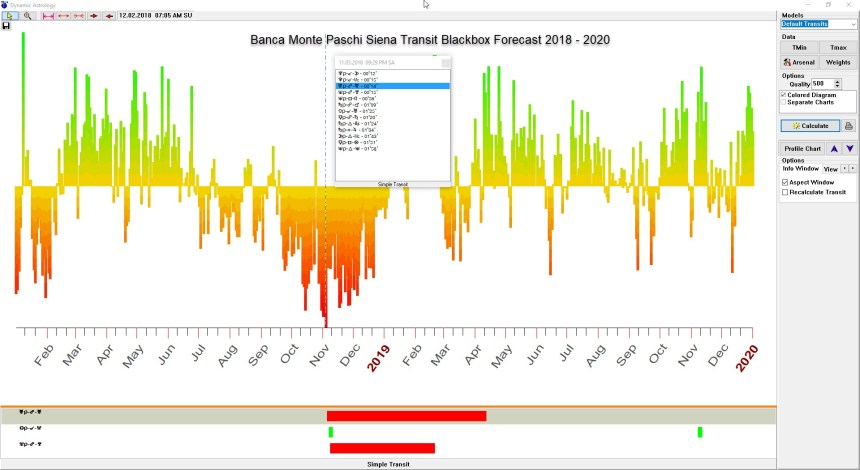The width and height of the screenshot is (860, 470).
Task: Click the long red bar in top aspect row
Action: coord(406,416)
